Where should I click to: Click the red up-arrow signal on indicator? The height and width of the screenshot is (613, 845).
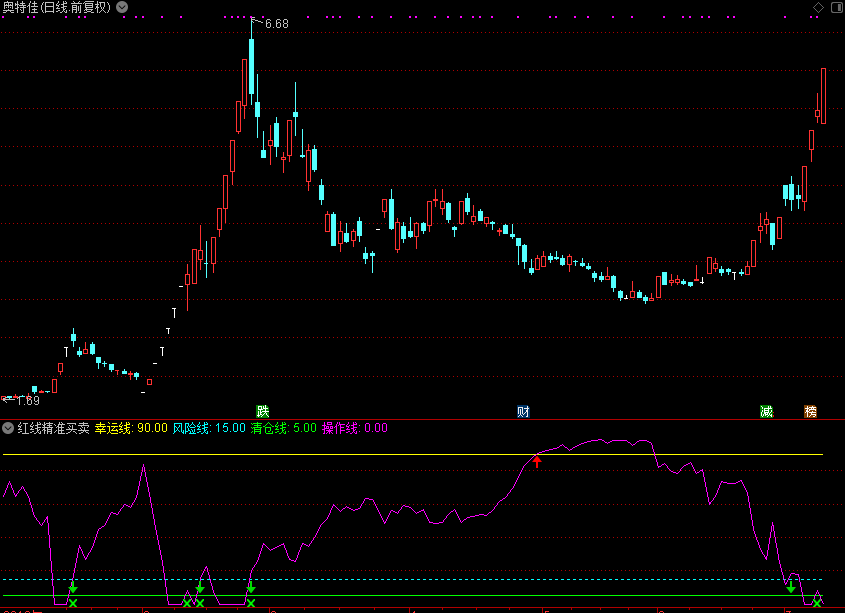(x=537, y=461)
